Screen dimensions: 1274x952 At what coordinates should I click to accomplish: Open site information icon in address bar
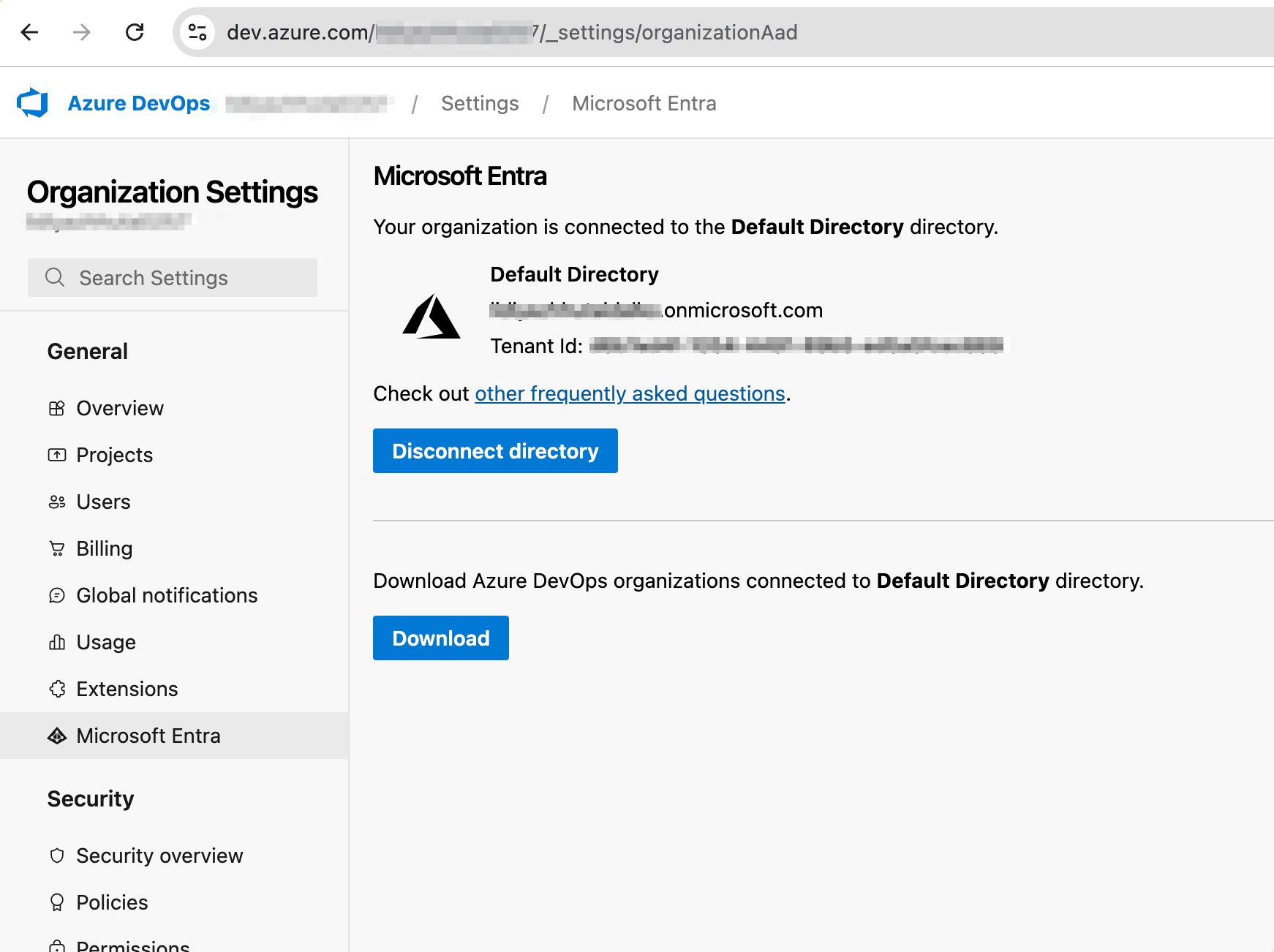click(197, 32)
